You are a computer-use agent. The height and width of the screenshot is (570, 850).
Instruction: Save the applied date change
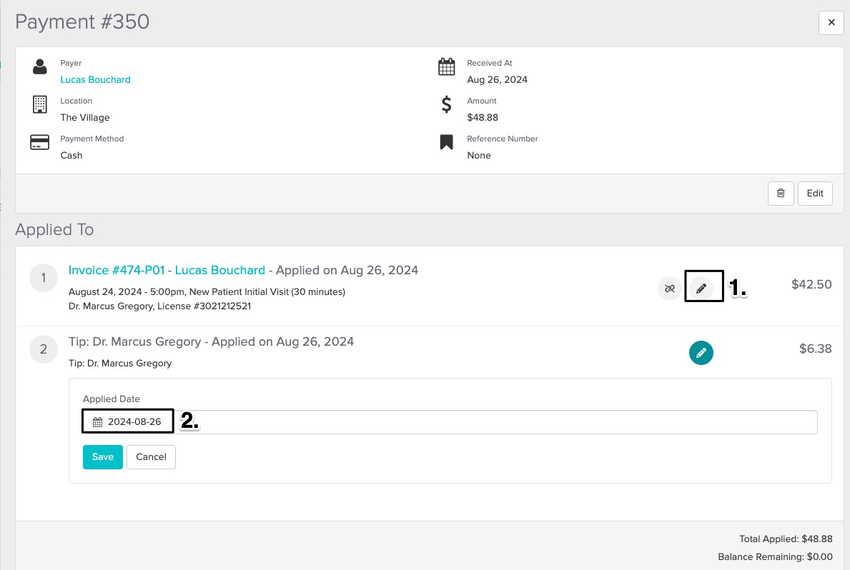(x=102, y=457)
